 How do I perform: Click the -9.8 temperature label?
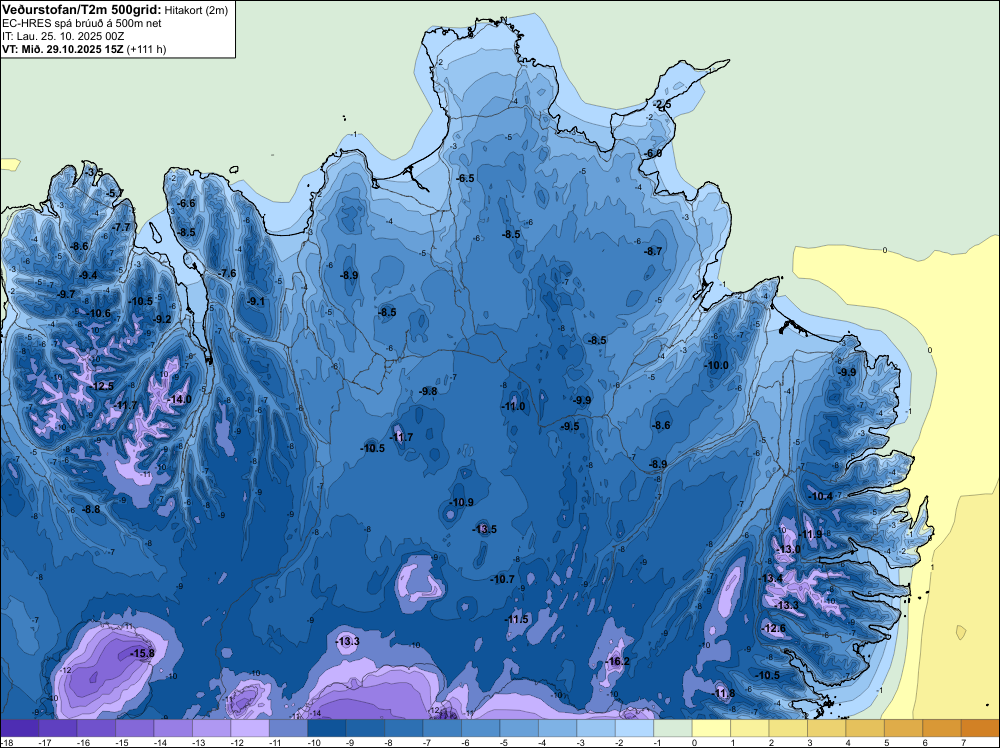[428, 392]
